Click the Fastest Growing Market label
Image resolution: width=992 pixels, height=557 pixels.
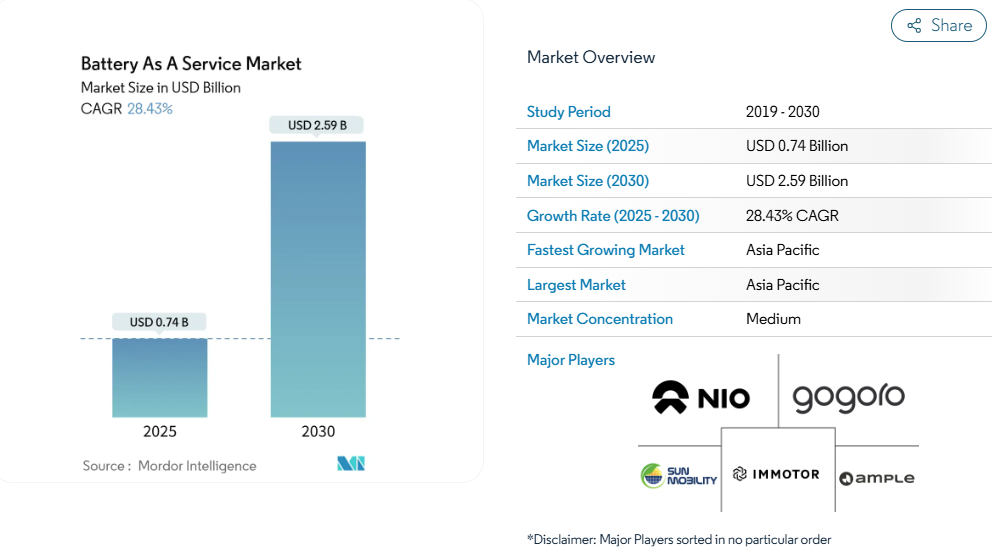(606, 250)
